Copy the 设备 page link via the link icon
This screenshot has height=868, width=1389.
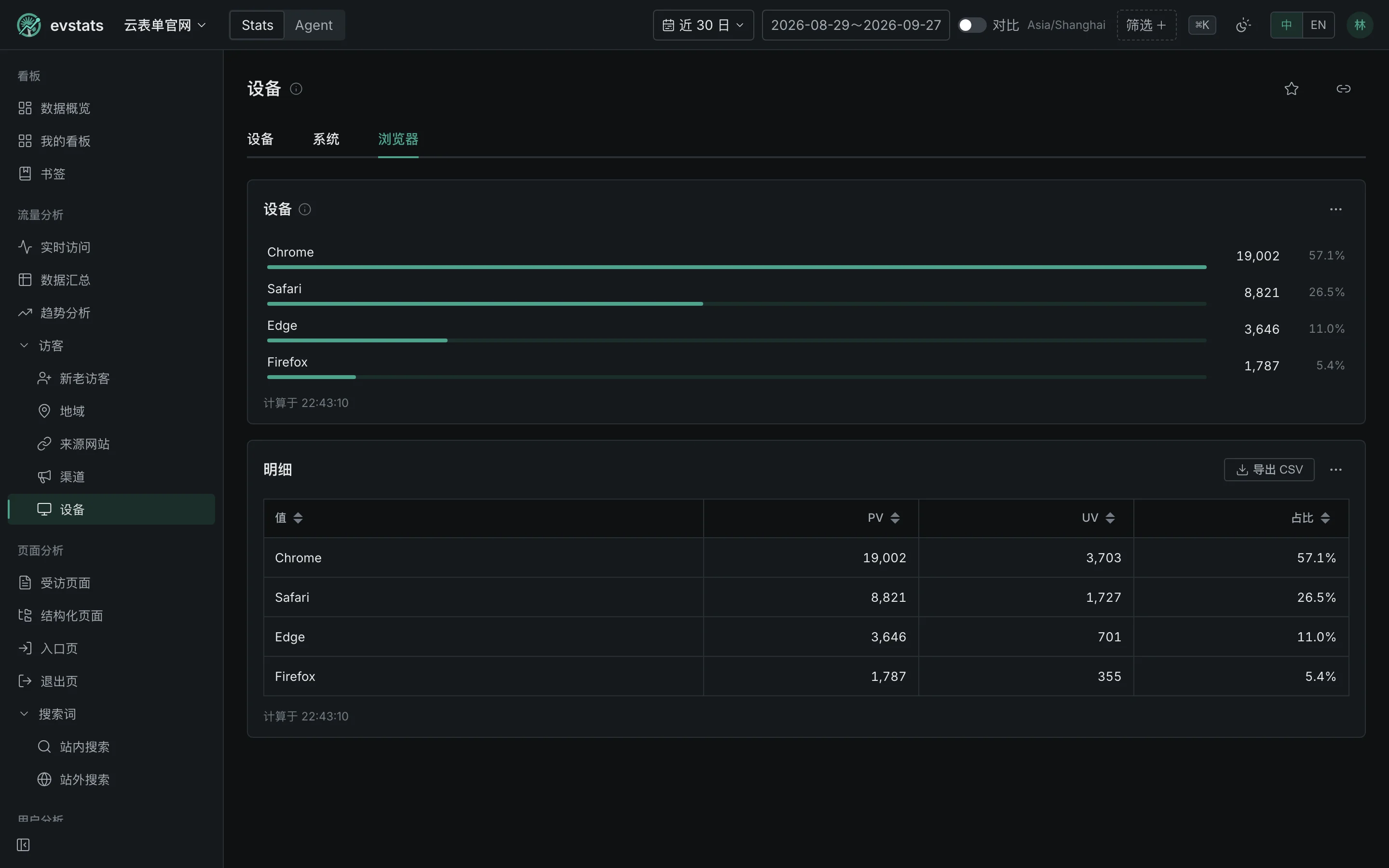click(x=1343, y=88)
